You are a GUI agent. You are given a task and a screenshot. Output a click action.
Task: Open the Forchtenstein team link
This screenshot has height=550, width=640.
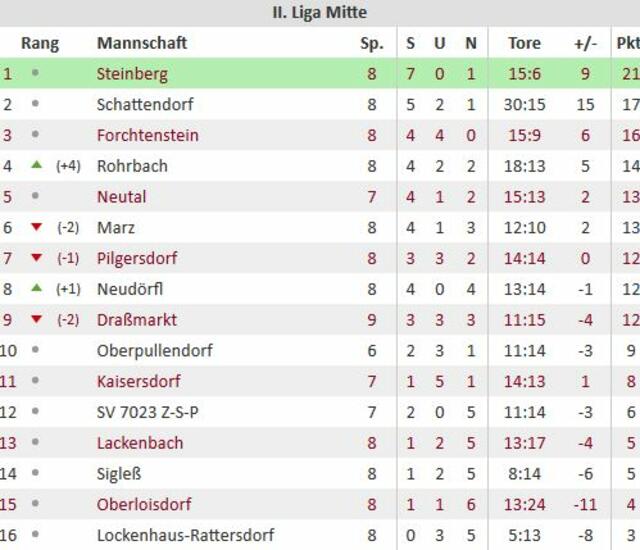(x=148, y=135)
